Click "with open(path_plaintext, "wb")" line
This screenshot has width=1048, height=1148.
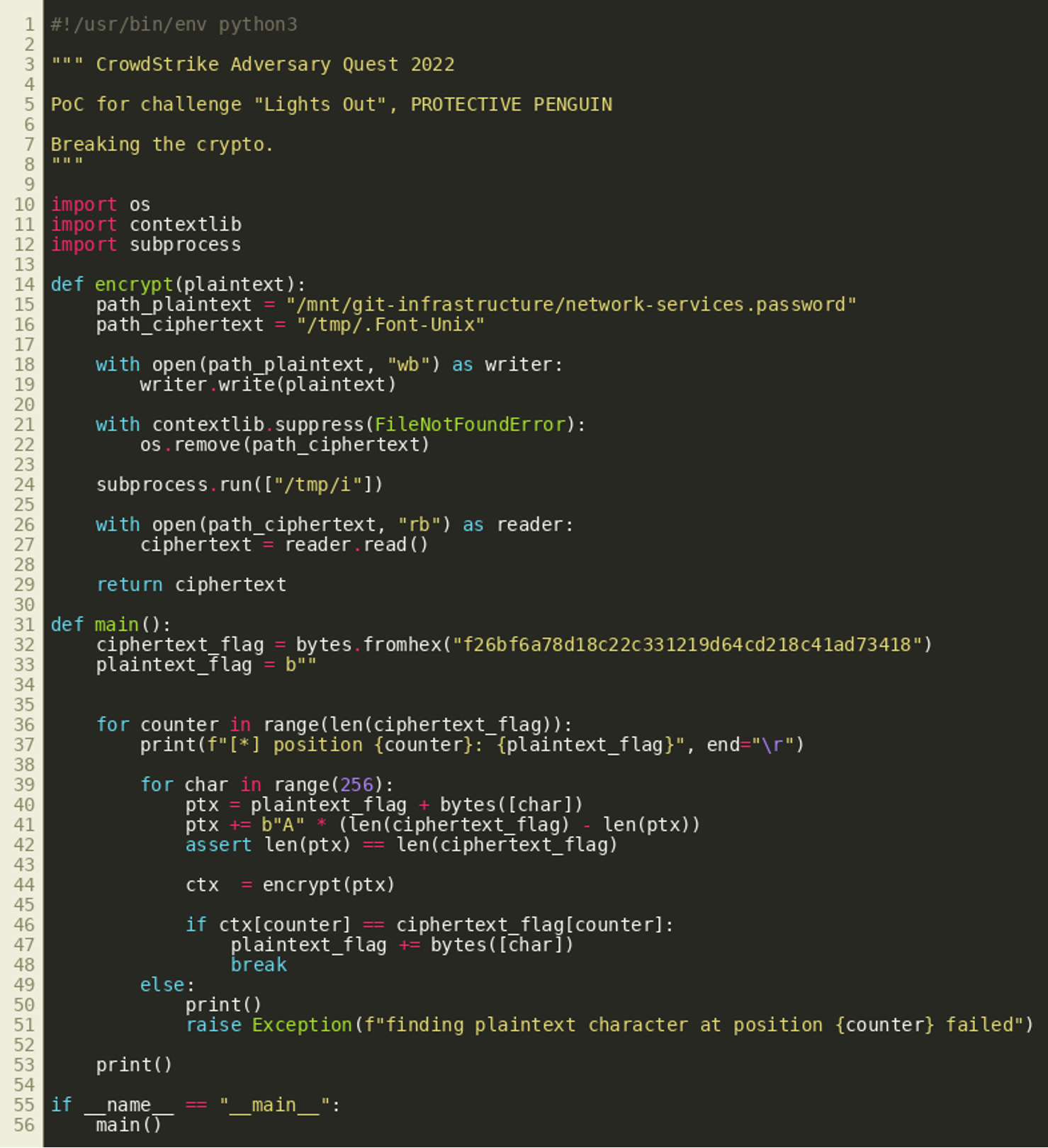[329, 365]
